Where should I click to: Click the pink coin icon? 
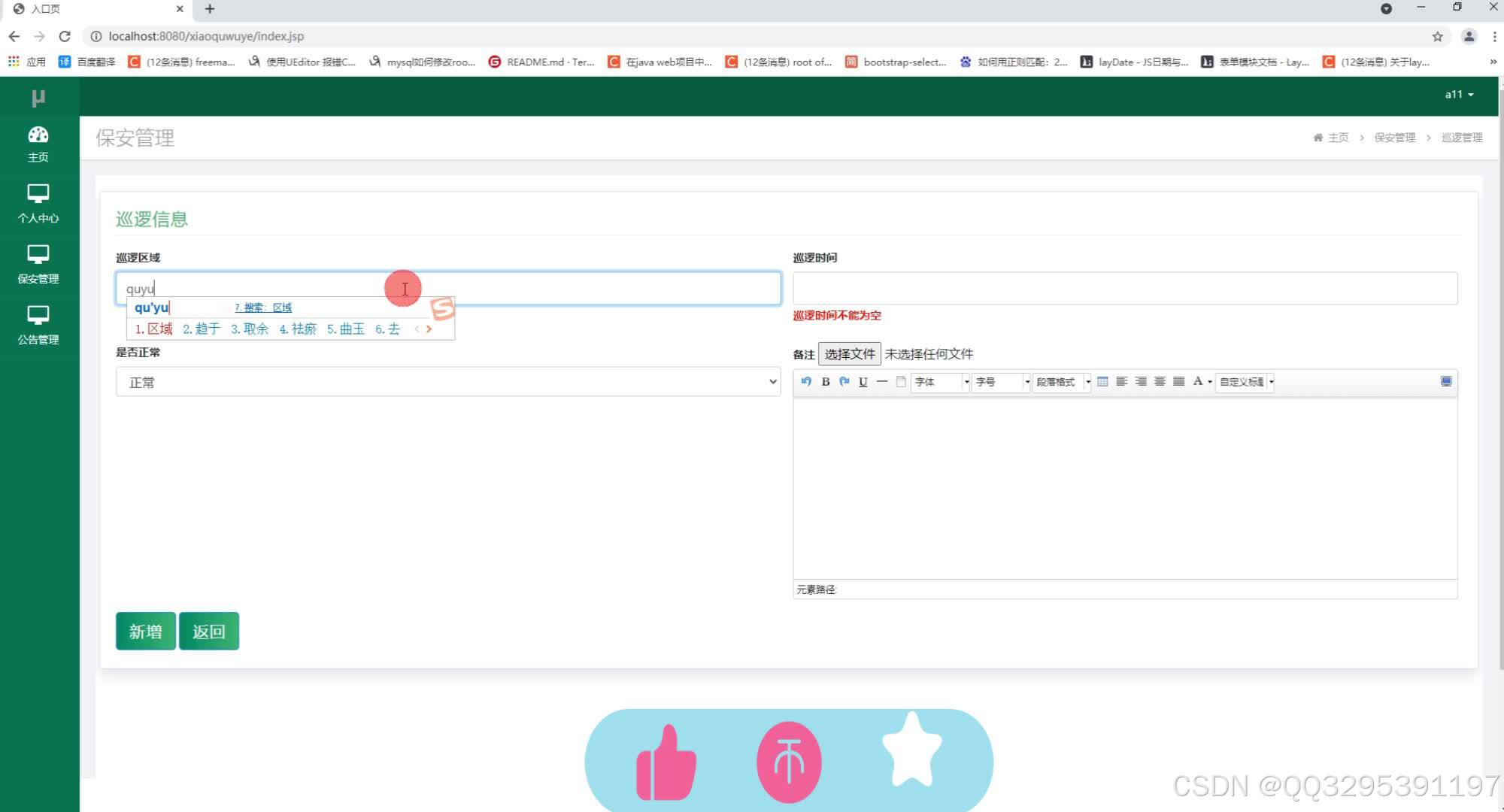[x=789, y=762]
